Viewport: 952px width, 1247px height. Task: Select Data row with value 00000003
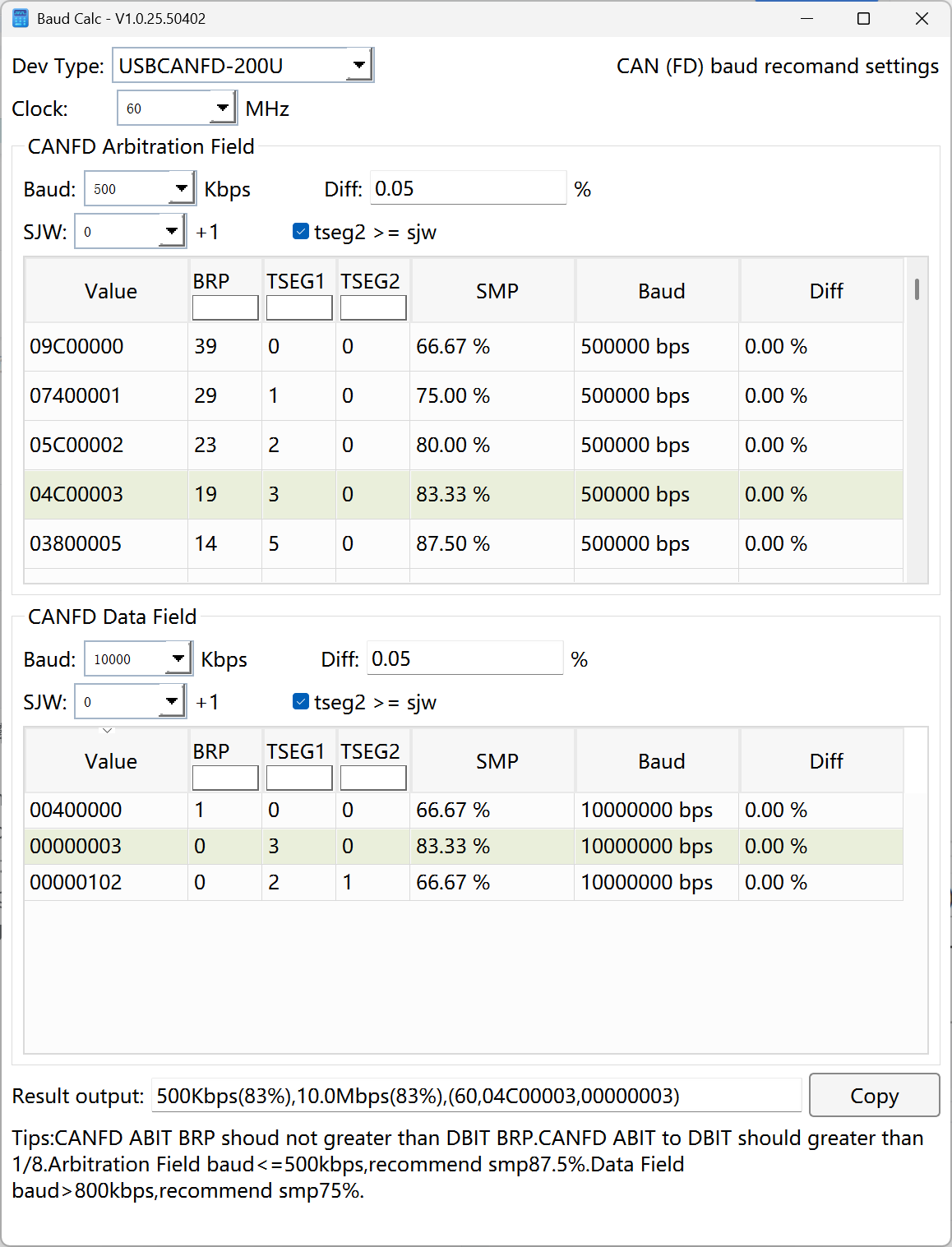(x=464, y=847)
